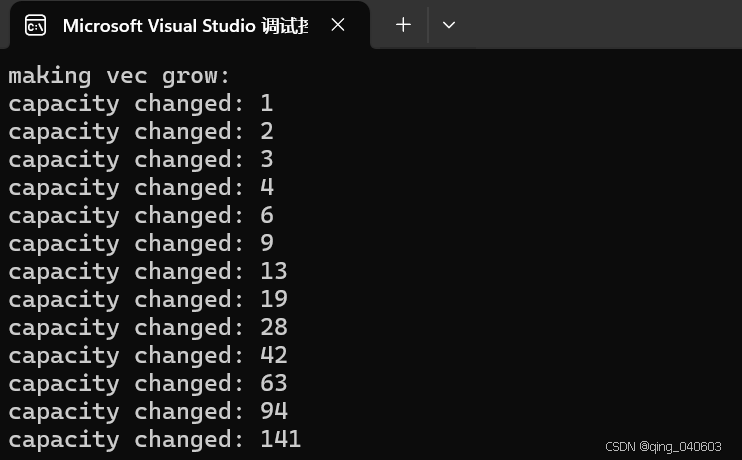Expand the new tab profile dropdown chevron
This screenshot has height=460, width=742.
tap(449, 25)
